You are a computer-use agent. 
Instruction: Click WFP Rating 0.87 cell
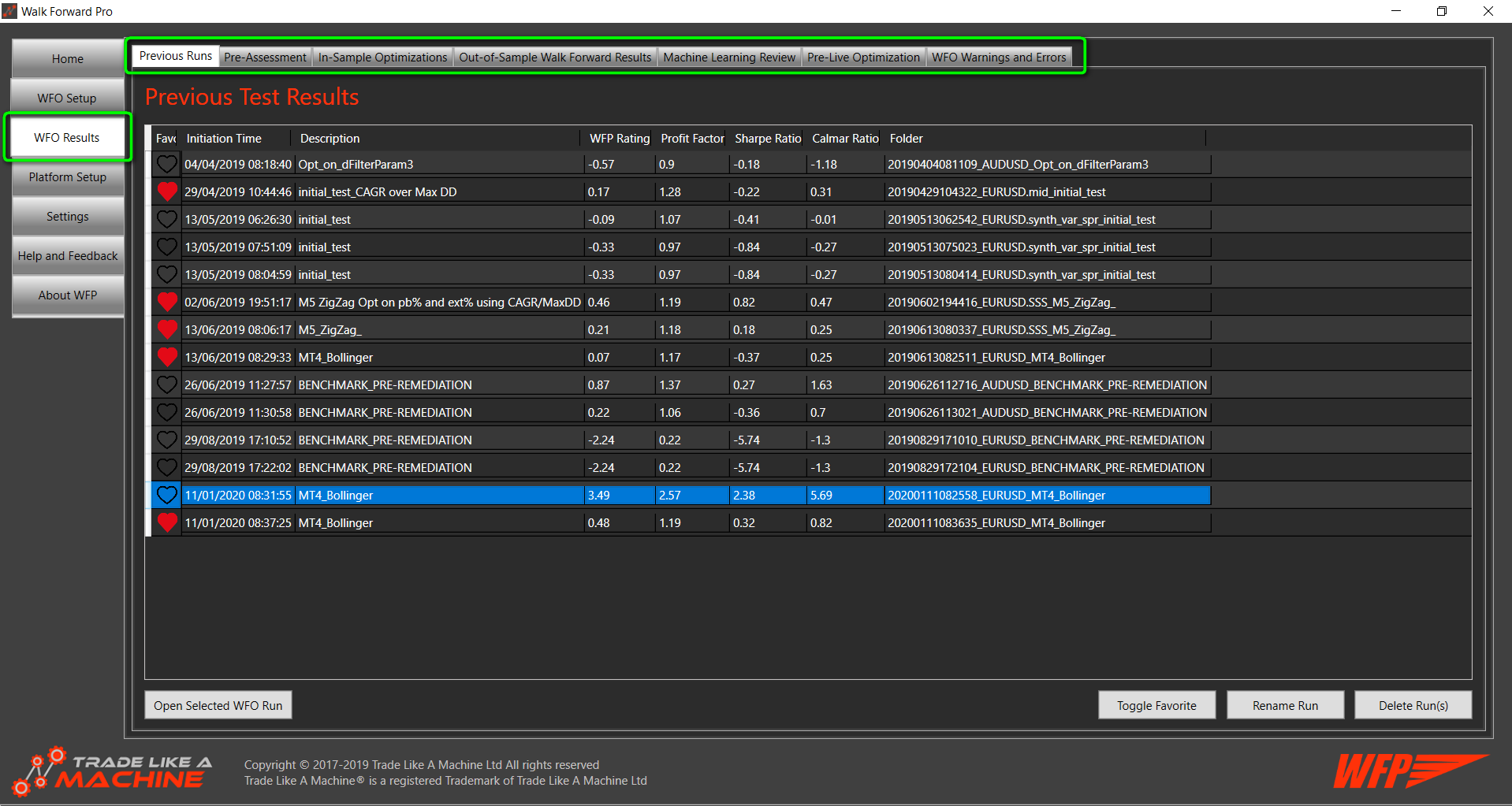[620, 385]
